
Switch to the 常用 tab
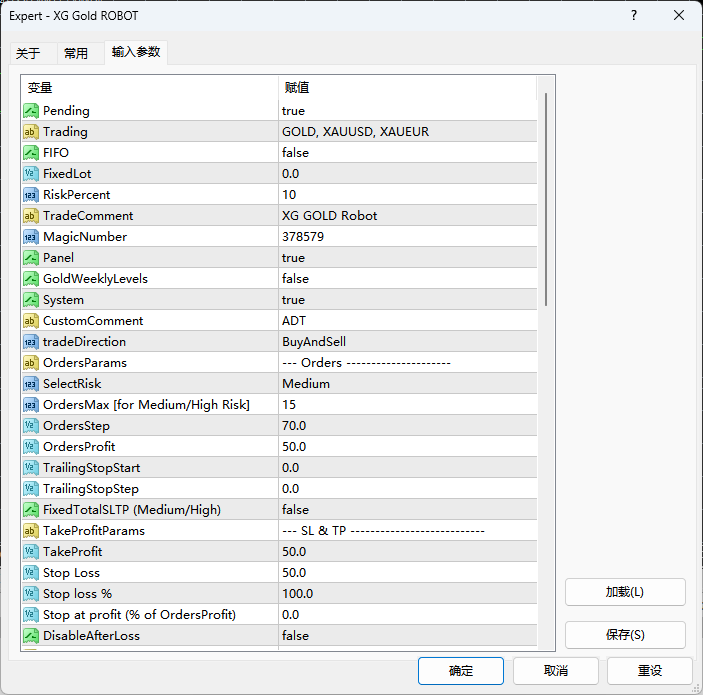coord(76,54)
